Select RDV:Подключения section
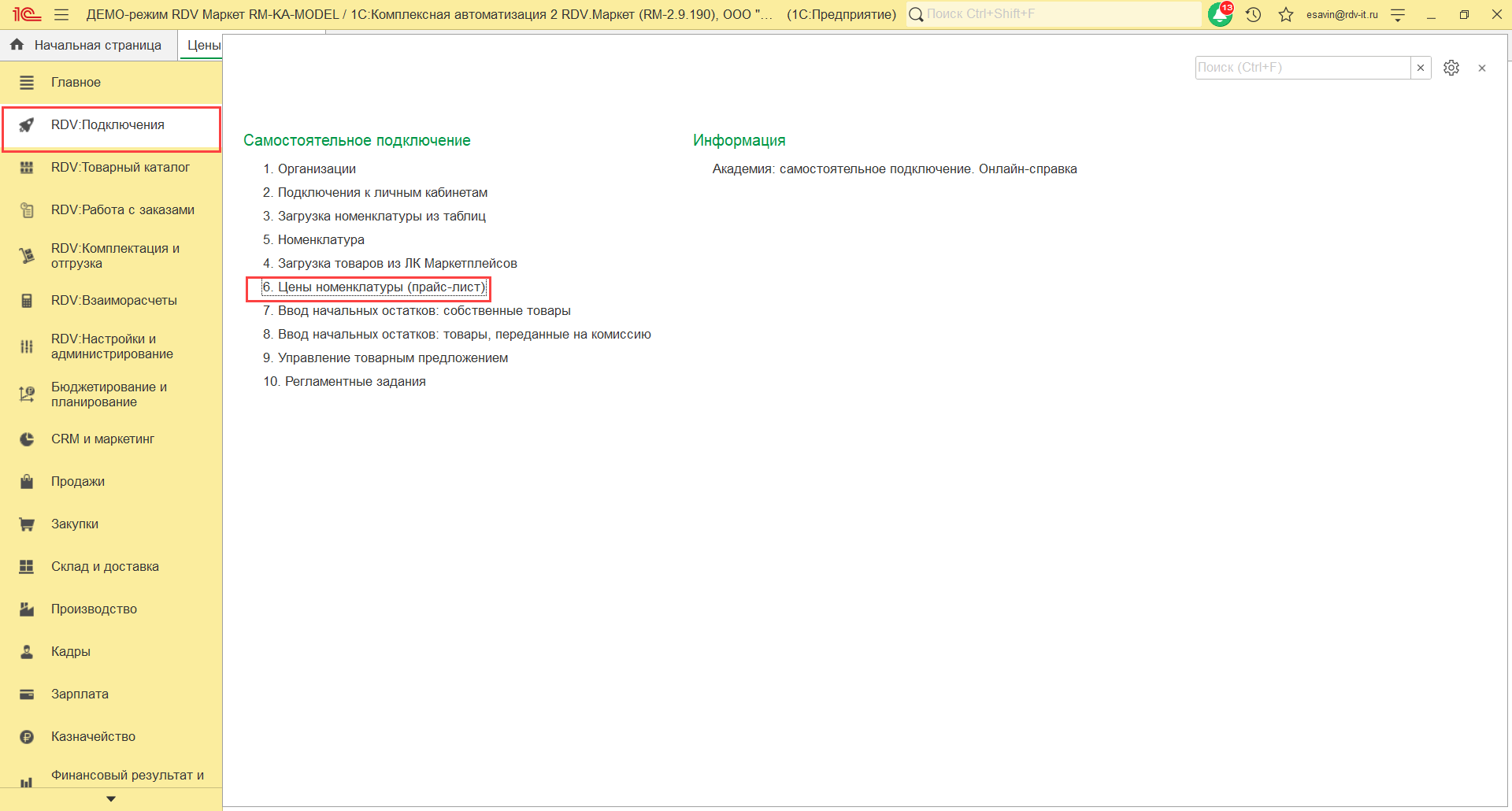Screen dimensions: 1512x811 coord(111,126)
